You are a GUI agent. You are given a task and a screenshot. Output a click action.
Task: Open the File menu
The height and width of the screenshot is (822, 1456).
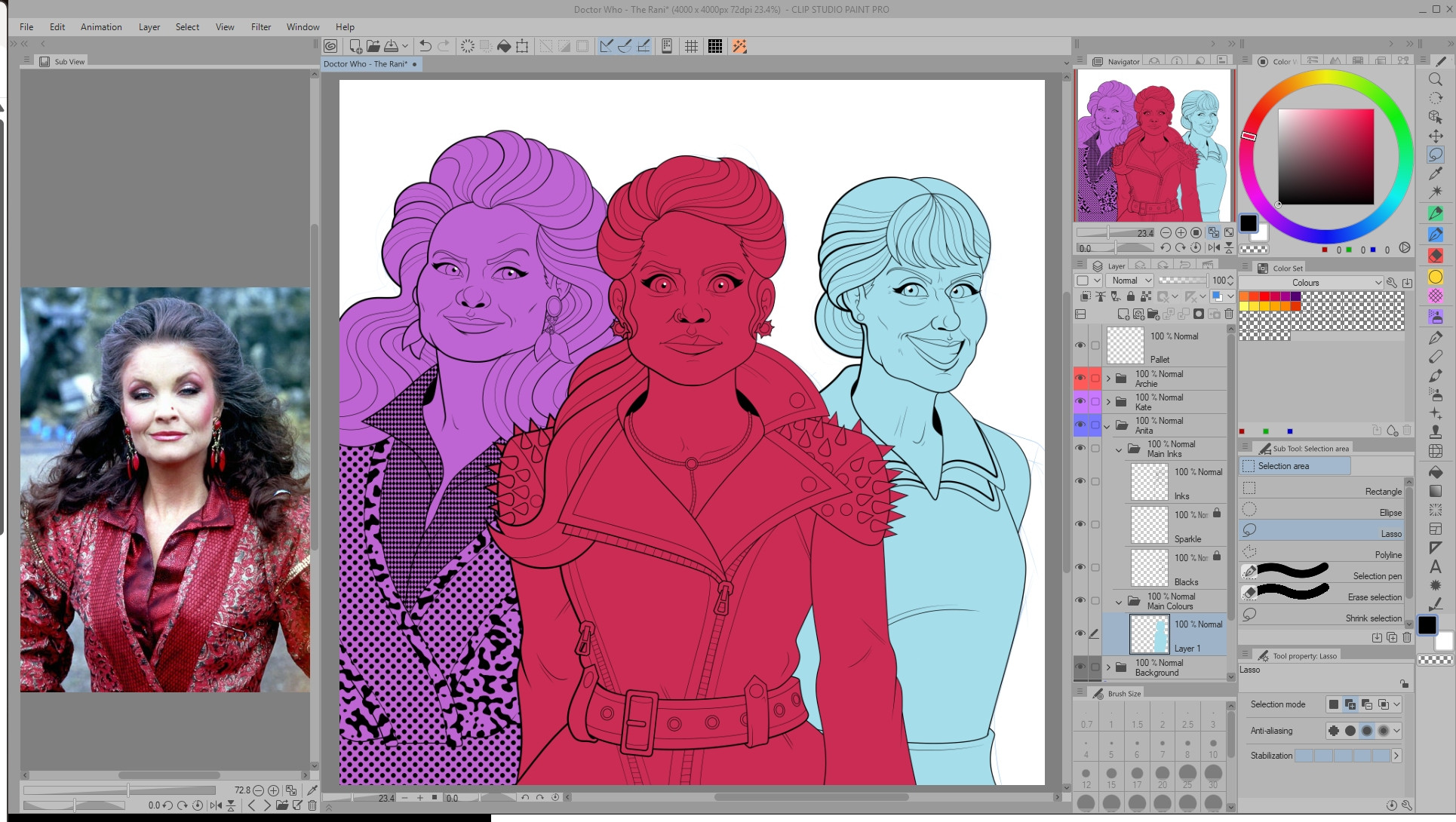(x=26, y=26)
